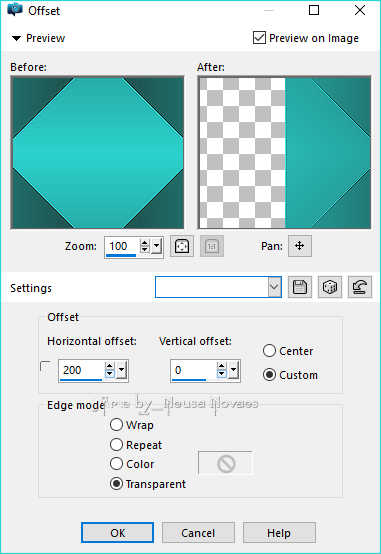381x554 pixels.
Task: Click the disabled edge color swatch
Action: (225, 463)
